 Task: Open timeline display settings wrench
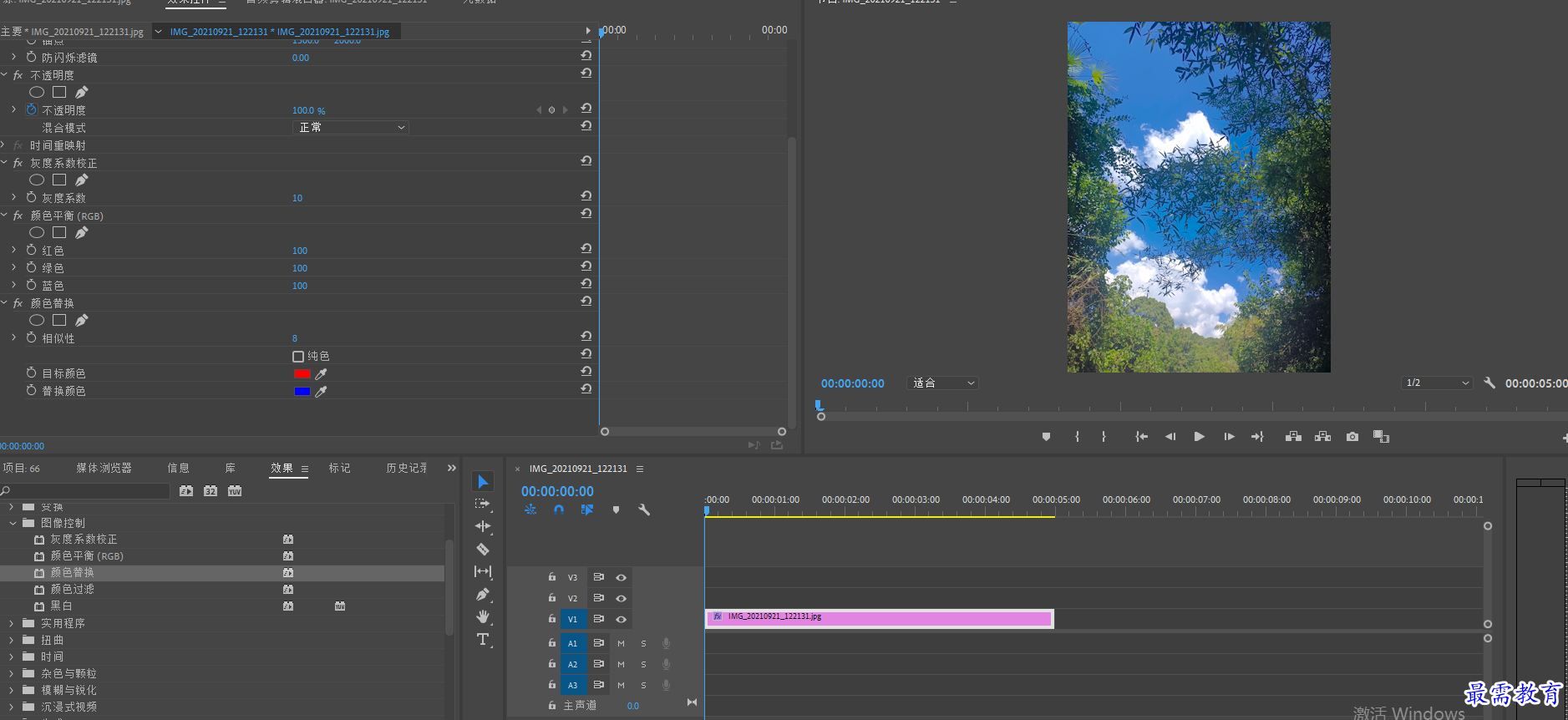pyautogui.click(x=644, y=510)
